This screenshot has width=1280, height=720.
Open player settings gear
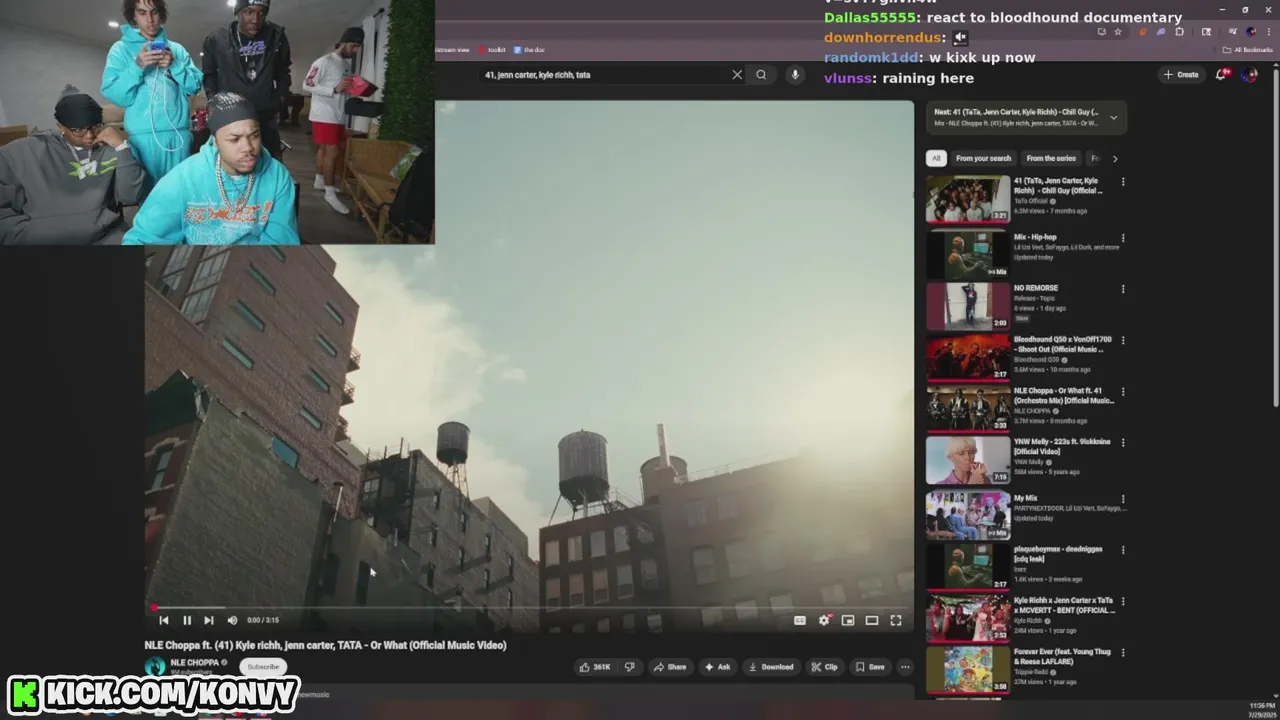click(824, 620)
